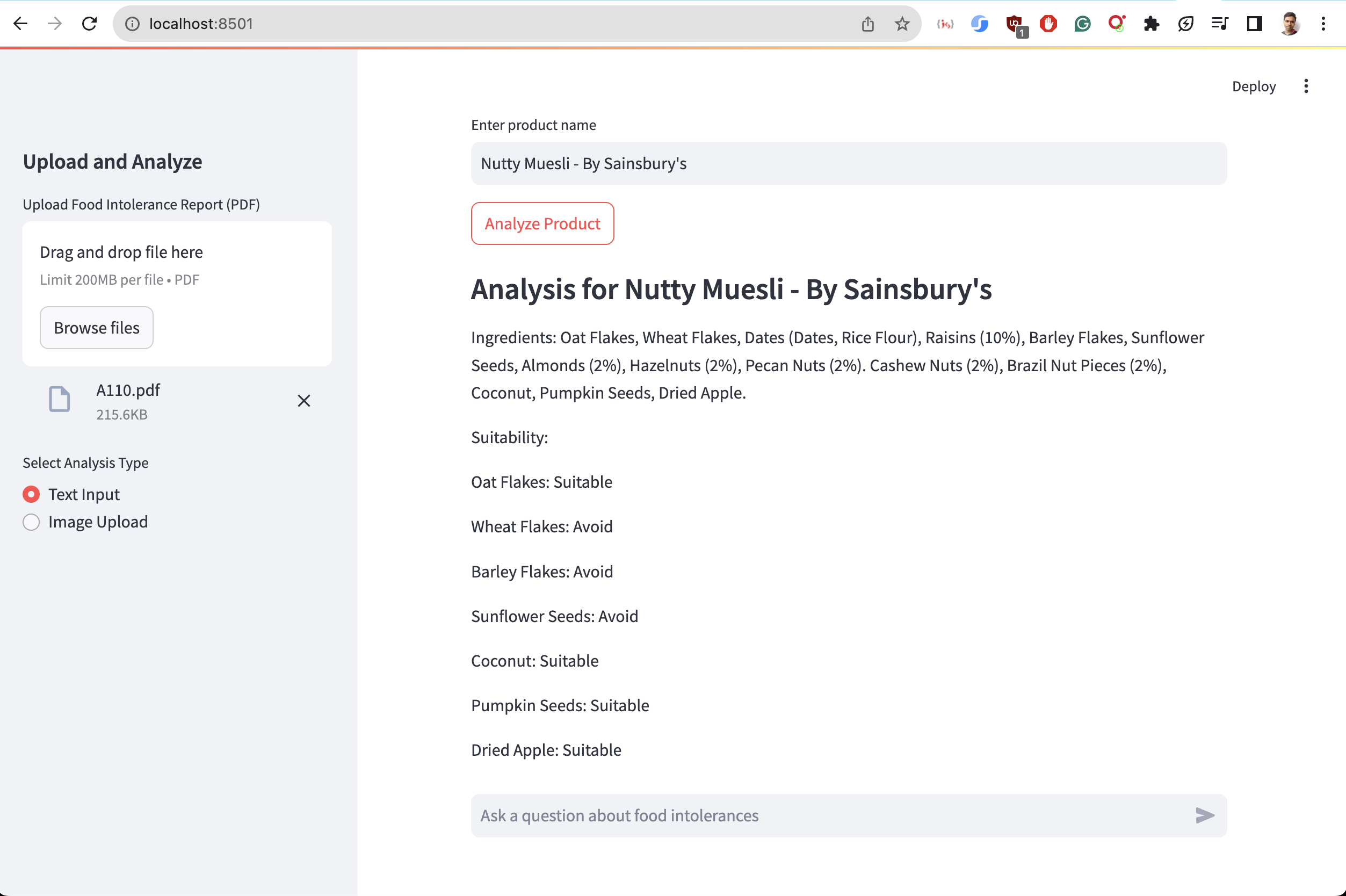The image size is (1346, 896).
Task: Click the Share page icon in the address bar
Action: (868, 24)
